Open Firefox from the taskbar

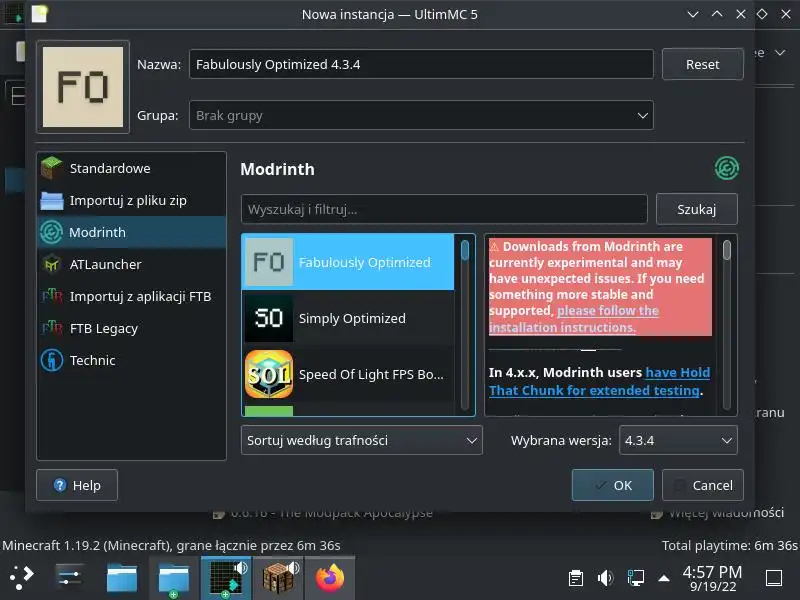pyautogui.click(x=330, y=578)
